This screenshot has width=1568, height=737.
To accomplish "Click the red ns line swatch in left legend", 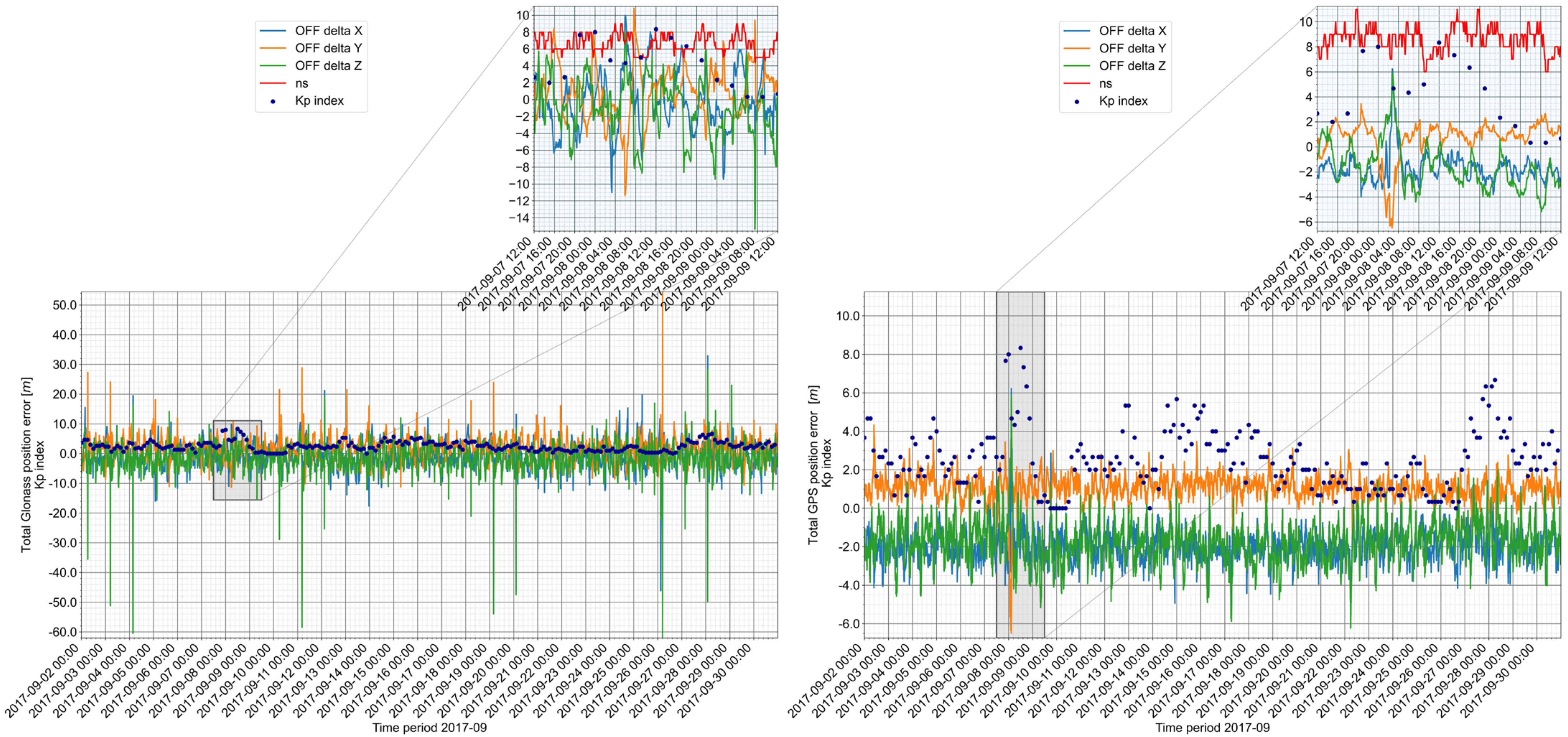I will (273, 83).
